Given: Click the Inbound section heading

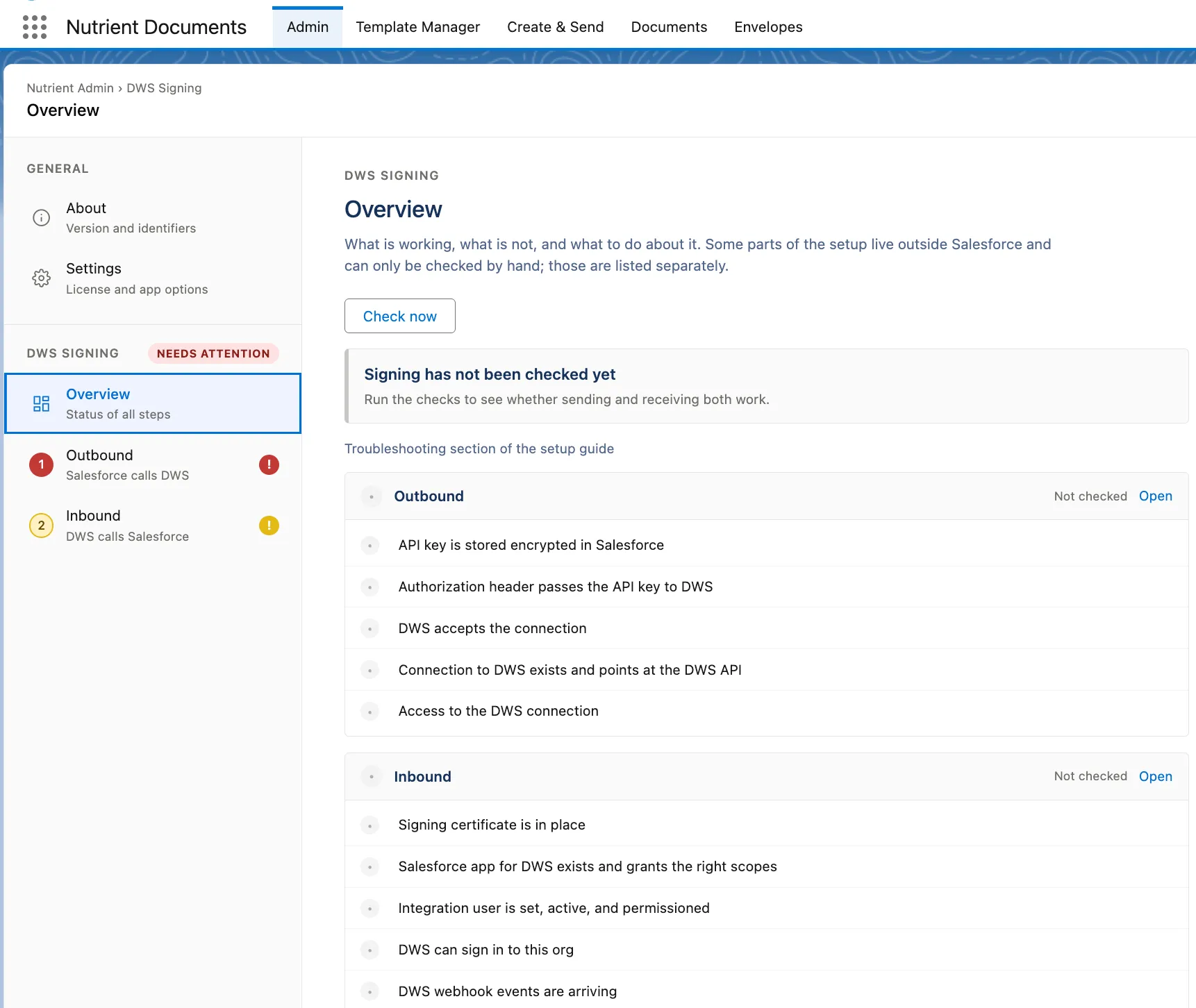Looking at the screenshot, I should (423, 777).
